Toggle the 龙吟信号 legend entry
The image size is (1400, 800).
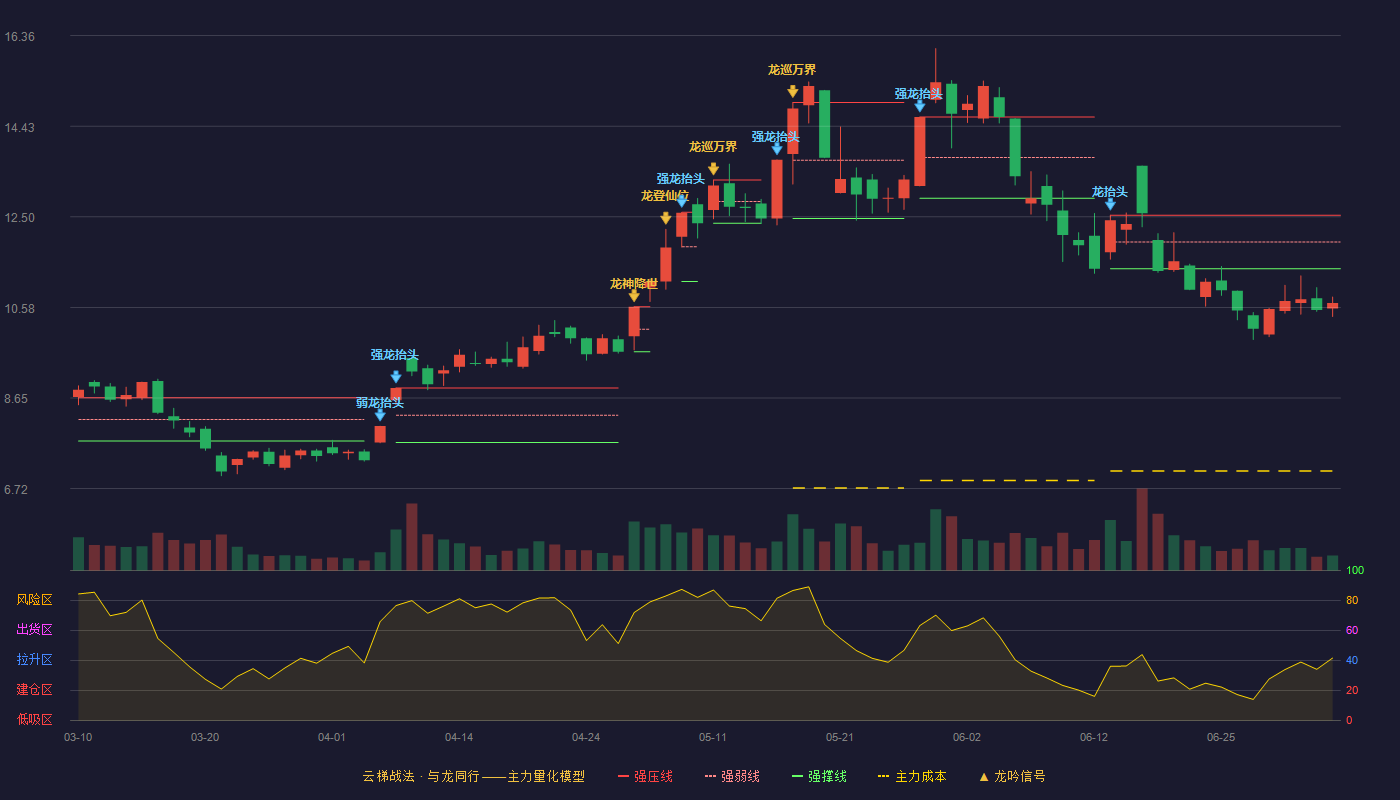point(1012,776)
